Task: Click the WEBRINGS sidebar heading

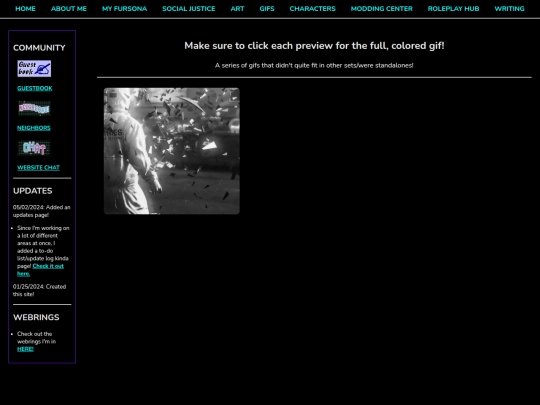Action: tap(36, 317)
